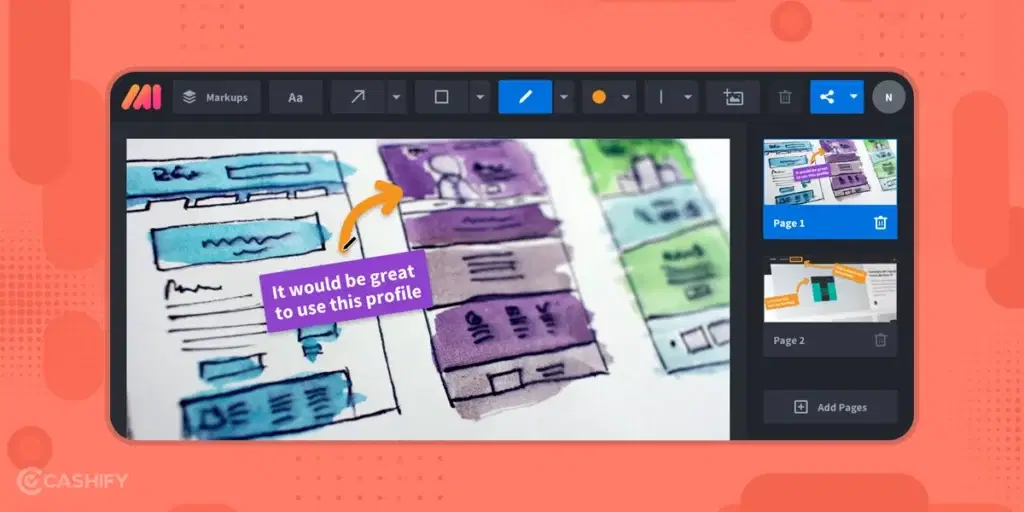Select the Page 1 thumbnail

[830, 172]
